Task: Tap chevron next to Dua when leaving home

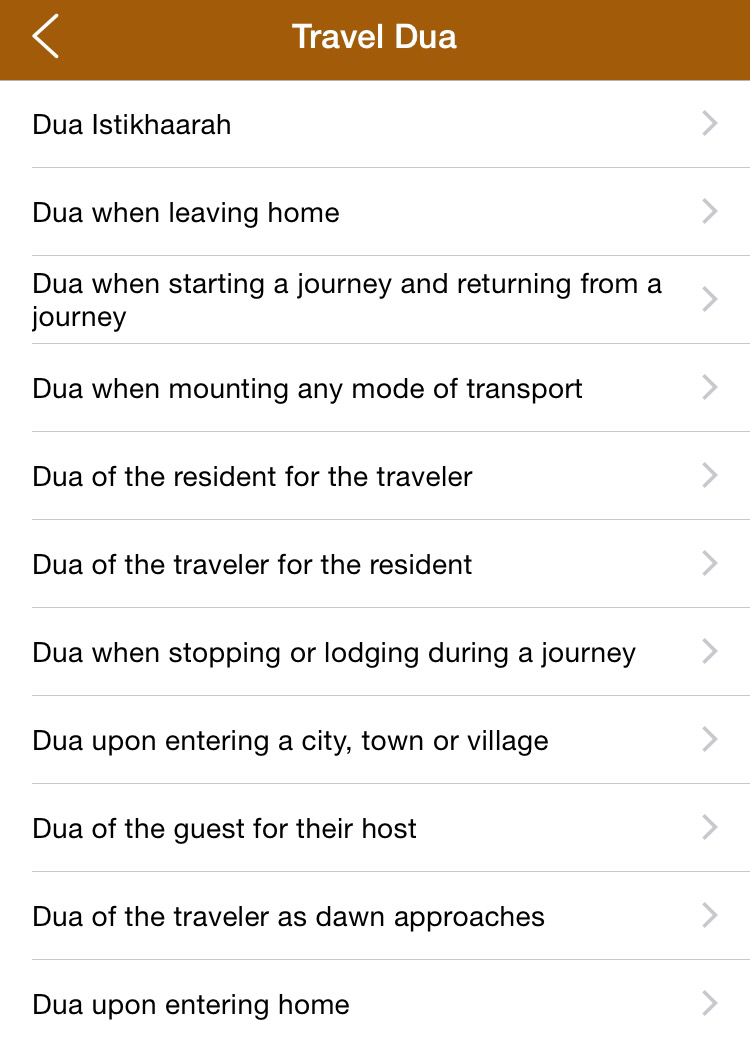Action: coord(710,212)
